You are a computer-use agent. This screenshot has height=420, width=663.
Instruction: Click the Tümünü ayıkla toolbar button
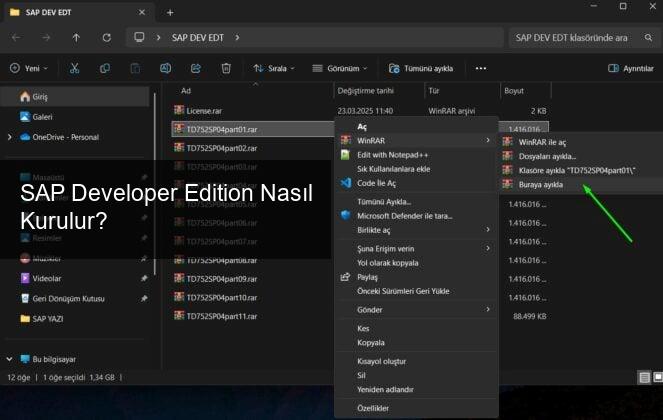coord(421,68)
